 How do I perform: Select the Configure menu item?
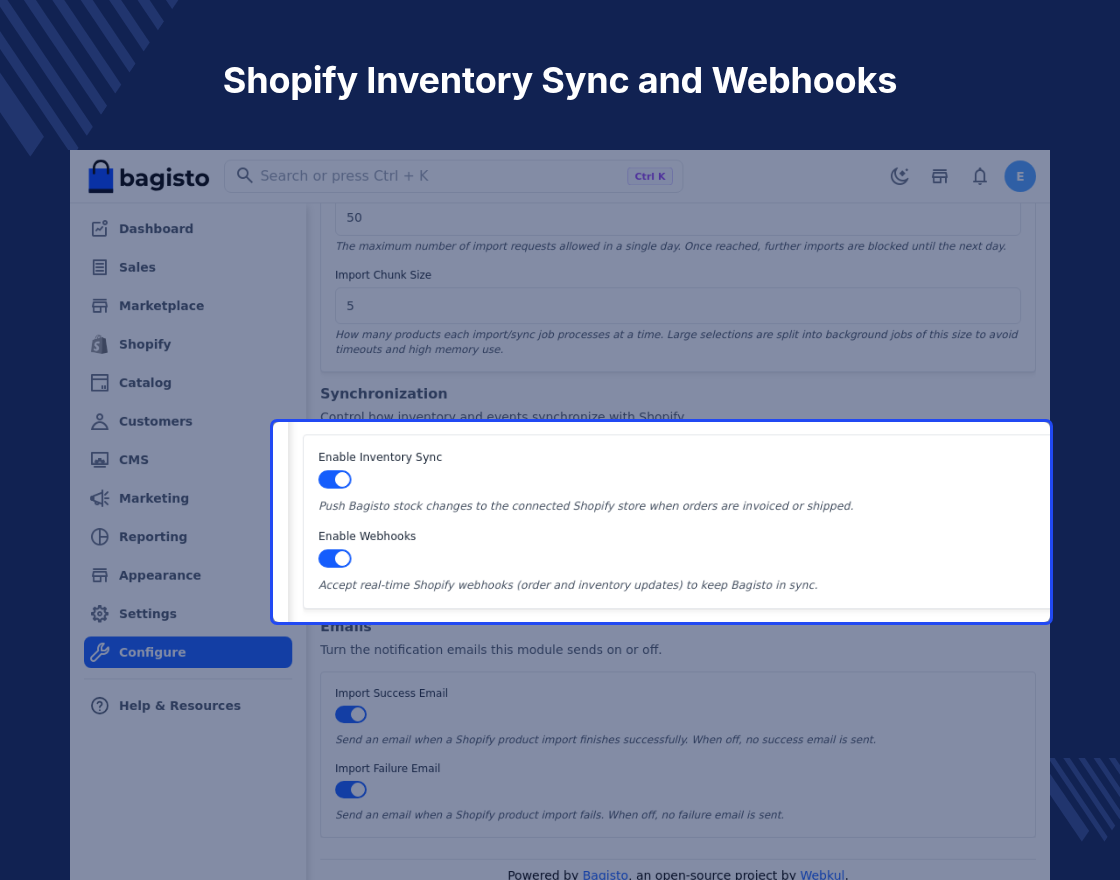pos(188,652)
